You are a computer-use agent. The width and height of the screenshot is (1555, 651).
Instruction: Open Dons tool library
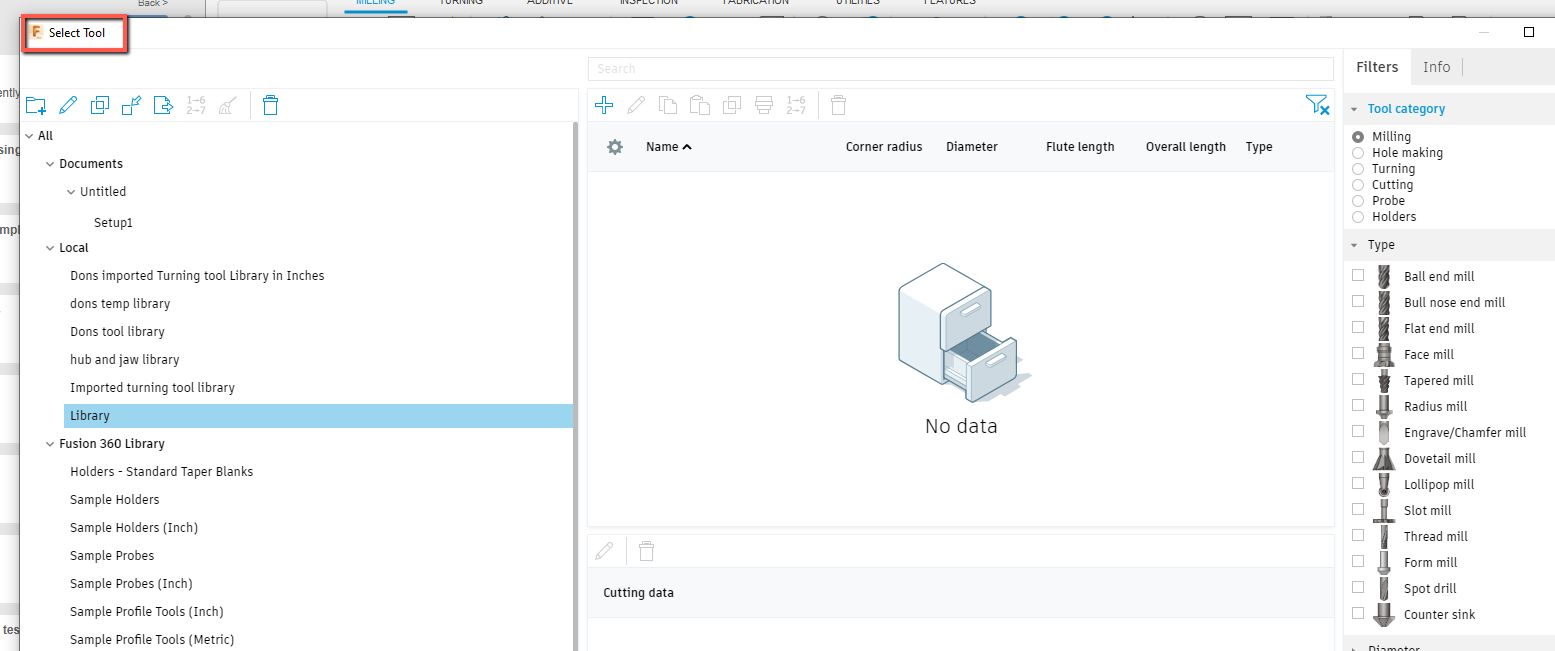117,332
